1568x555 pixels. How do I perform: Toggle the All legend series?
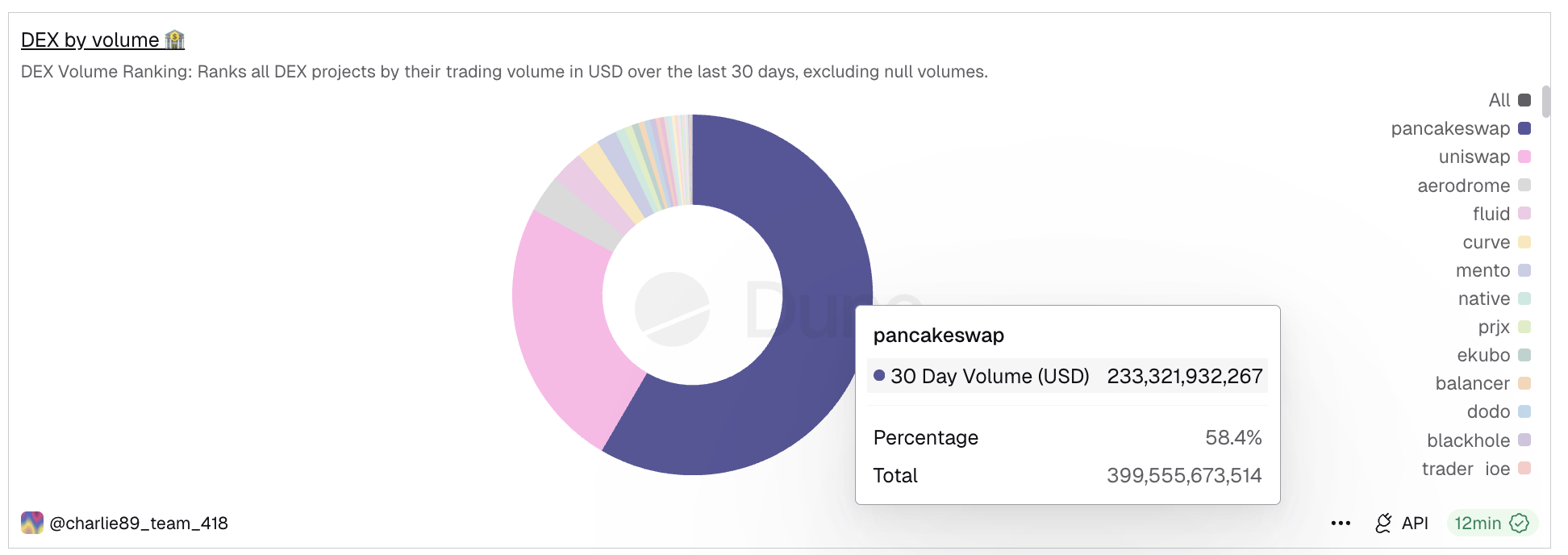tap(1508, 100)
